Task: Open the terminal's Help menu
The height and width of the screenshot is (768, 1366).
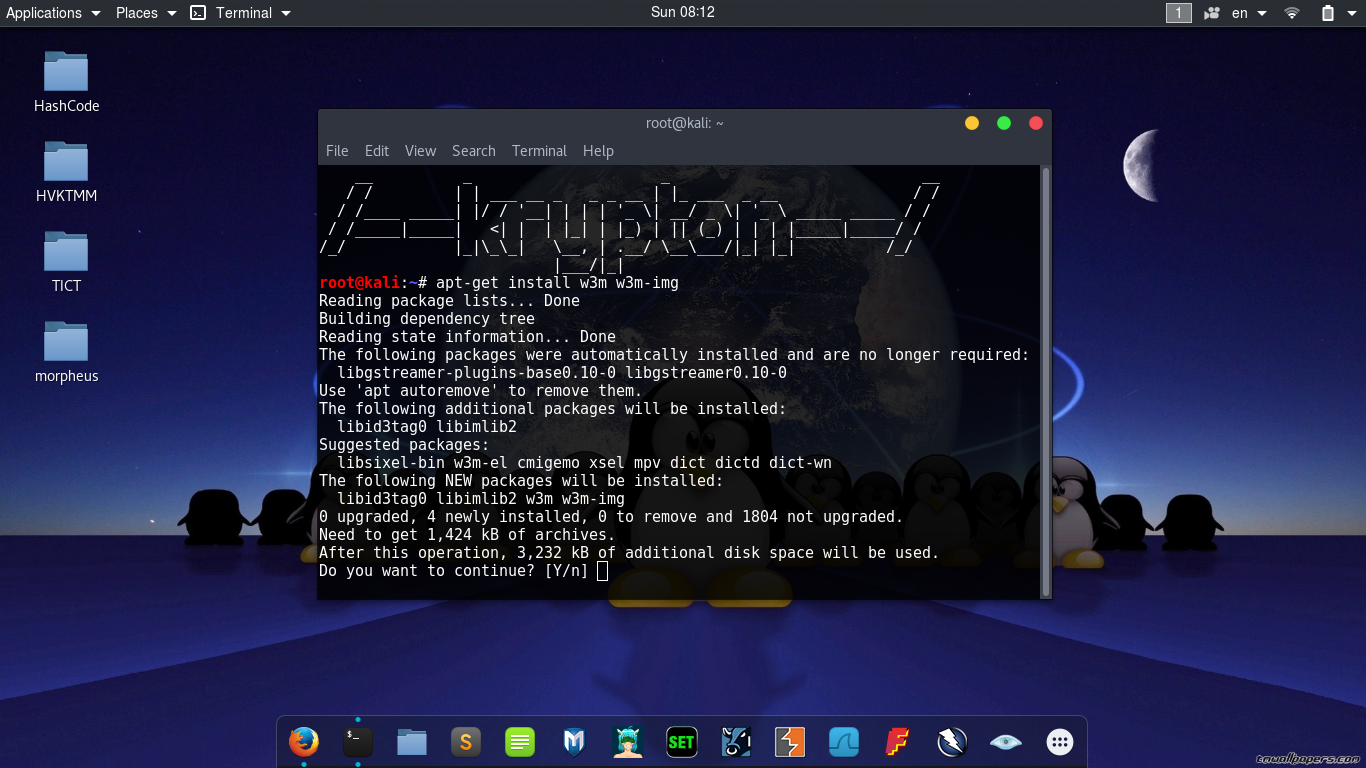Action: [598, 151]
